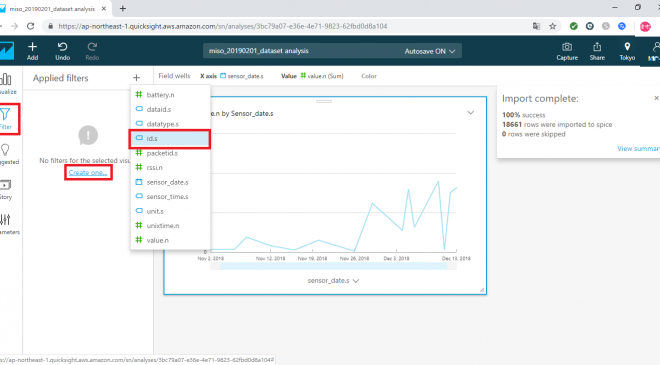Screen dimensions: 660x365
Task: Select battery.n from field list
Action: [170, 95]
